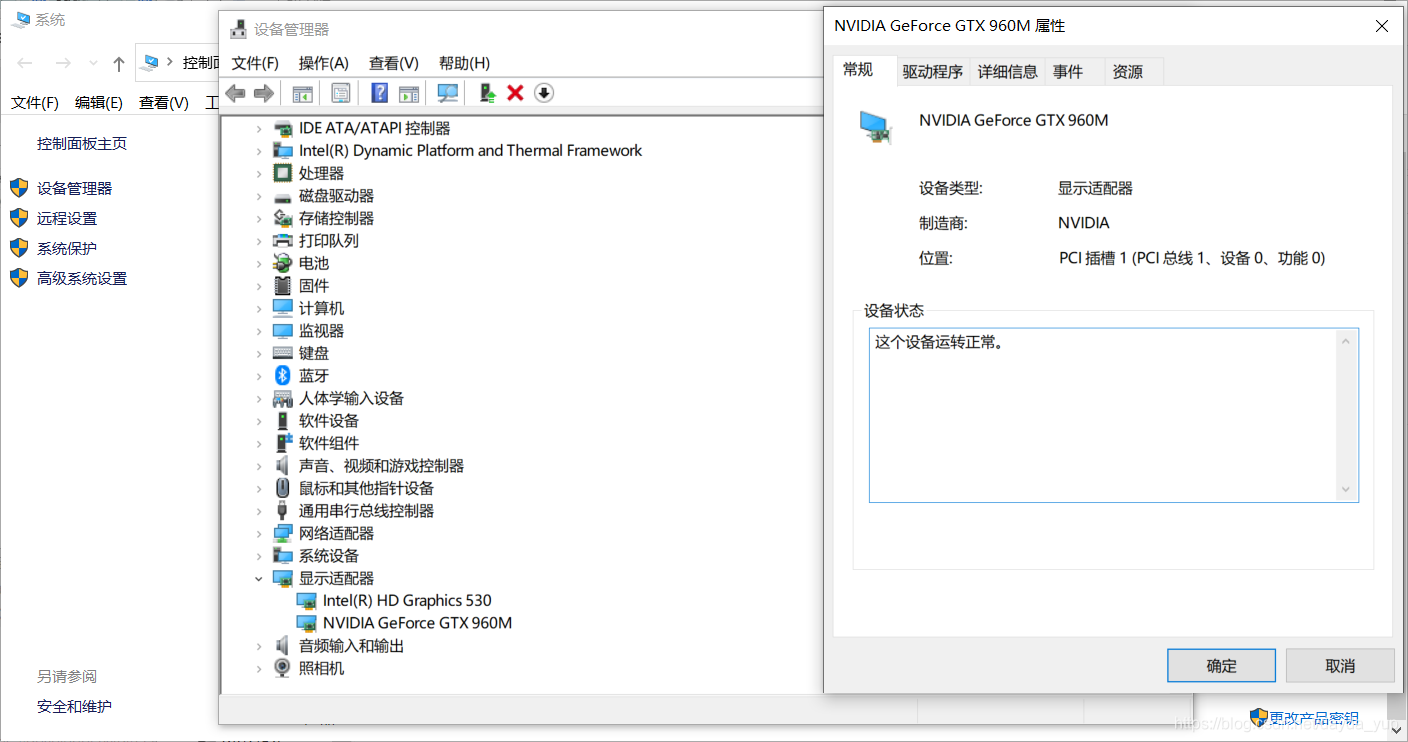Switch to the 事件 tab
This screenshot has height=742, width=1408.
click(1068, 71)
